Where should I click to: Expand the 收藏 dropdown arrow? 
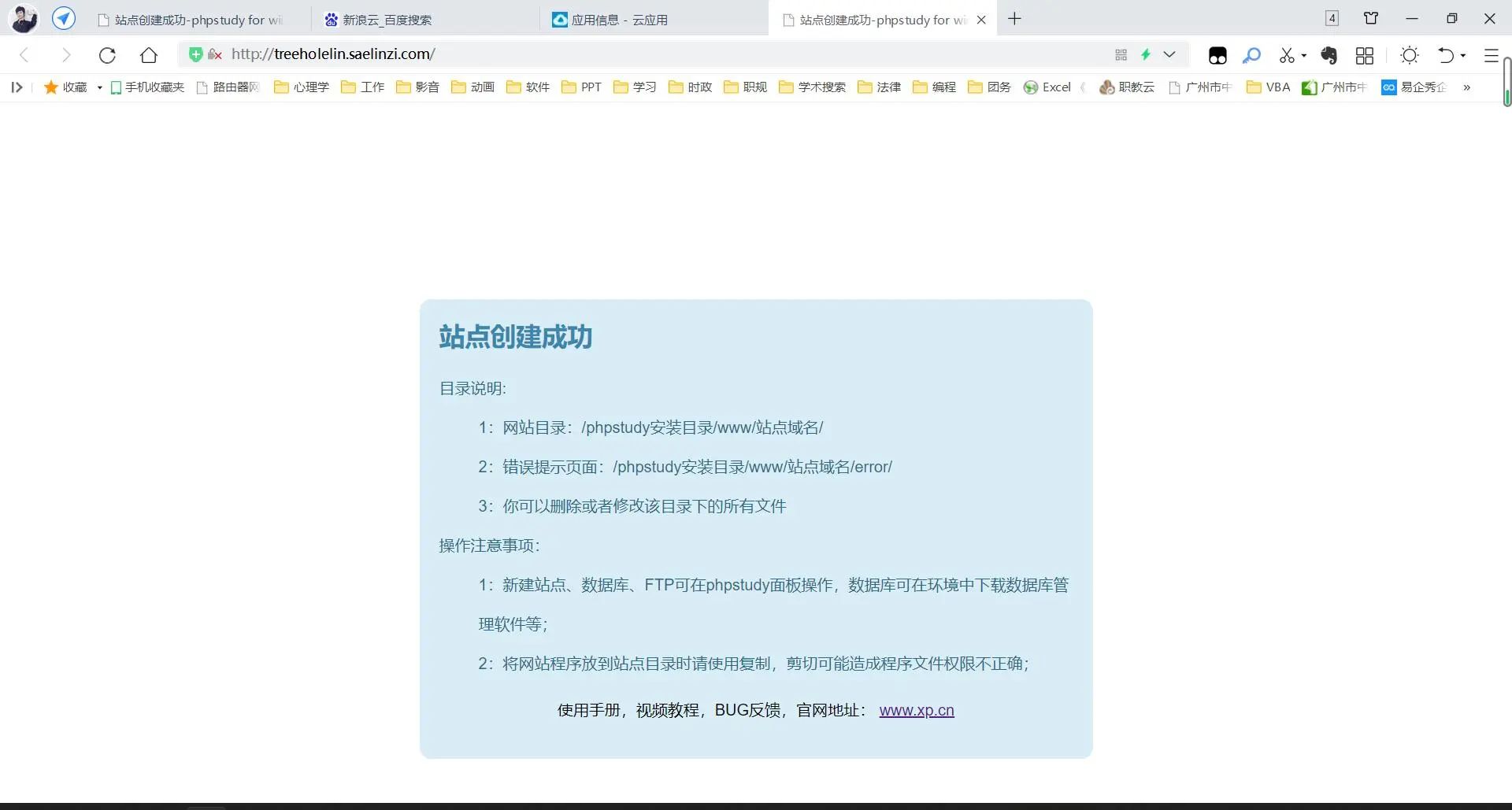(x=99, y=87)
